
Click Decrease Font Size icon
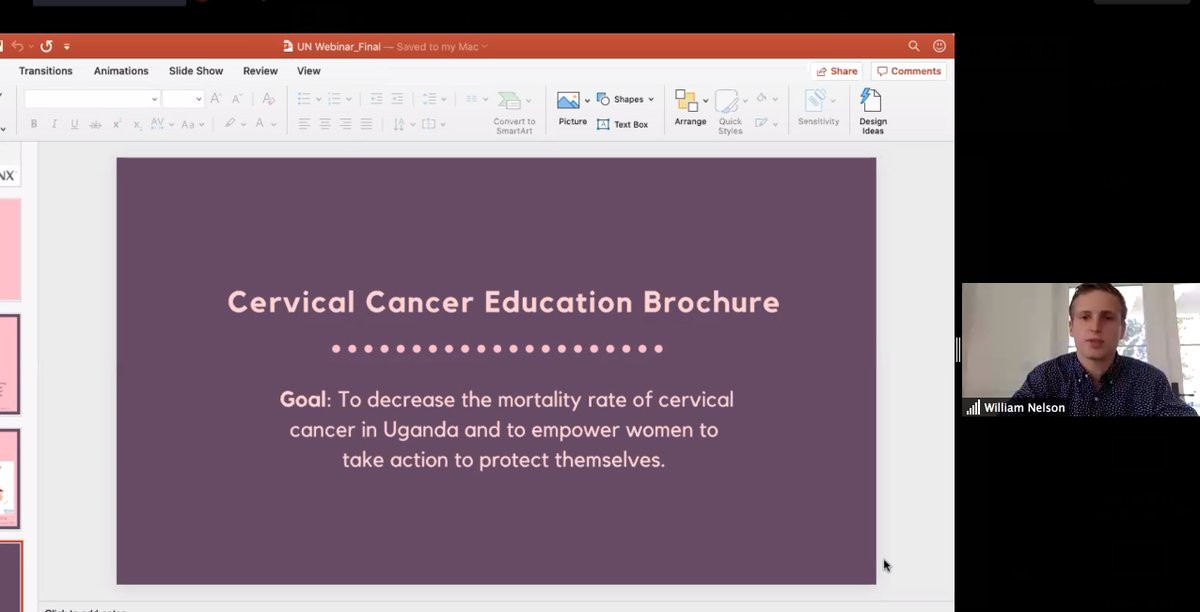coord(237,99)
